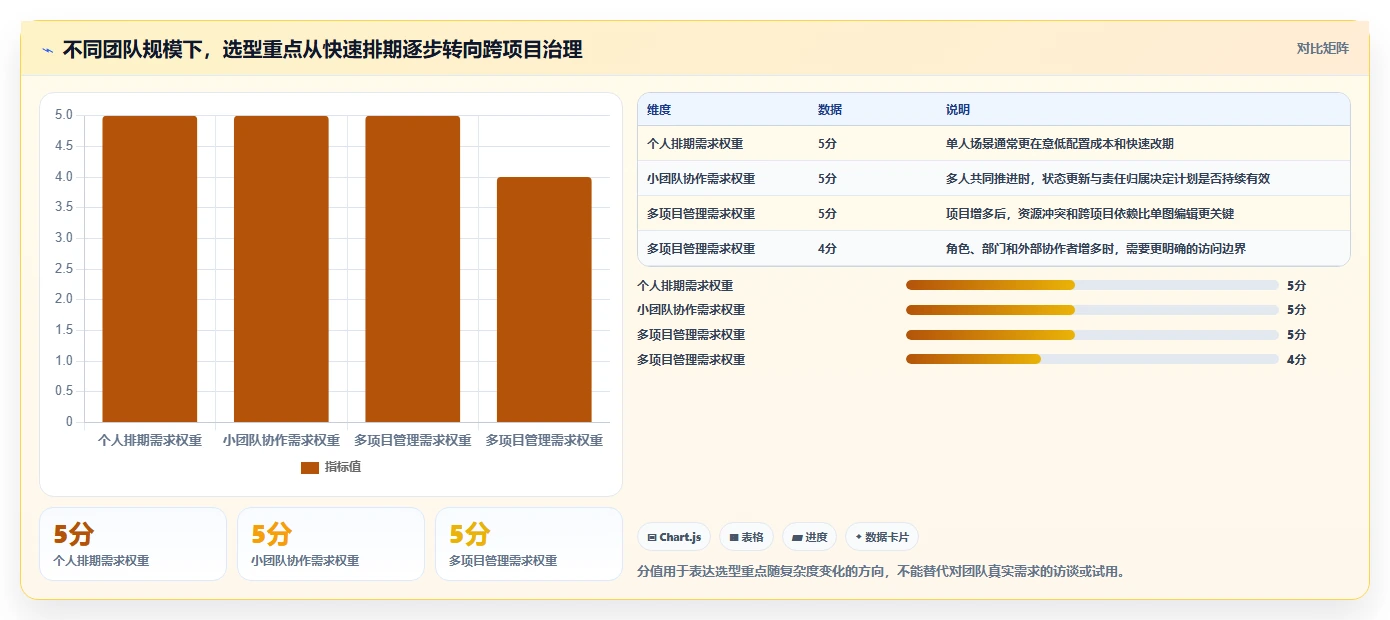Click the 维度 column header
This screenshot has width=1390, height=620.
coord(659,109)
